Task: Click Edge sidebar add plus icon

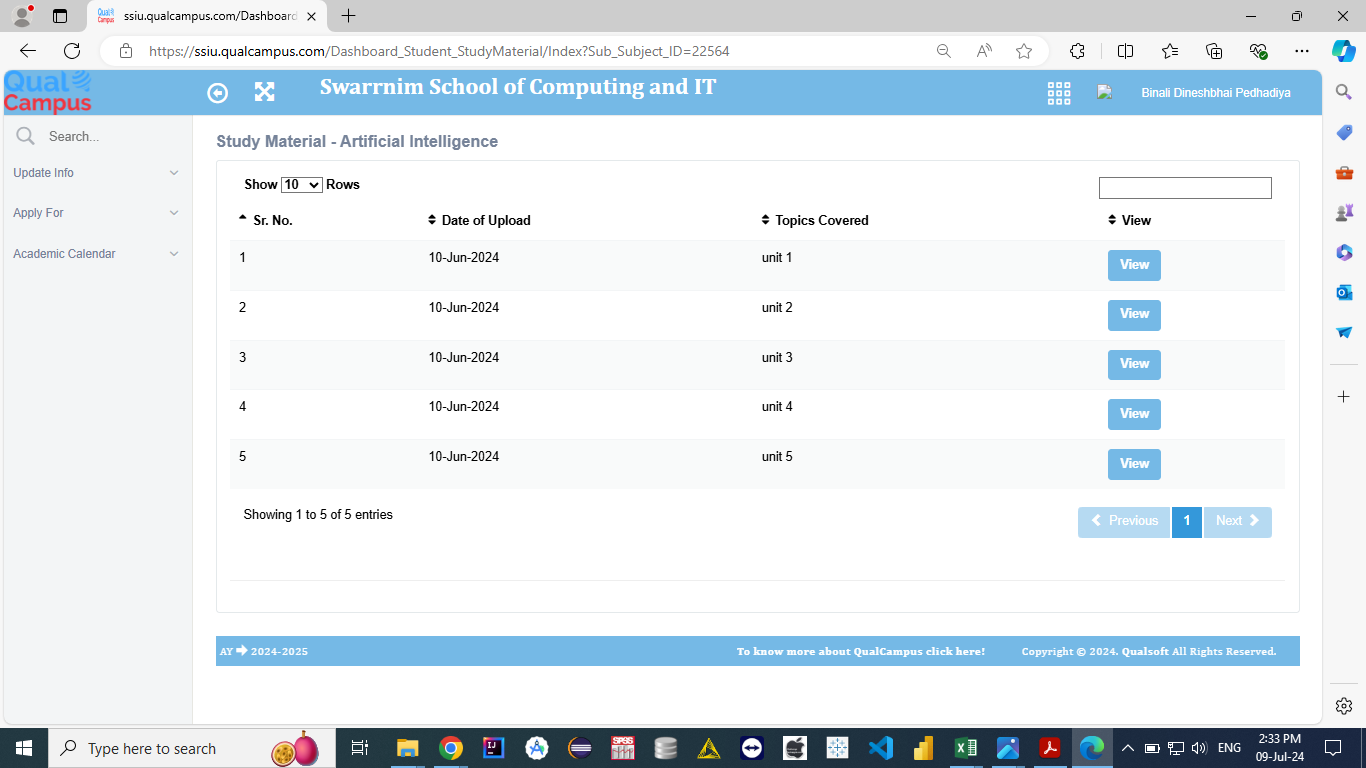Action: [x=1344, y=397]
